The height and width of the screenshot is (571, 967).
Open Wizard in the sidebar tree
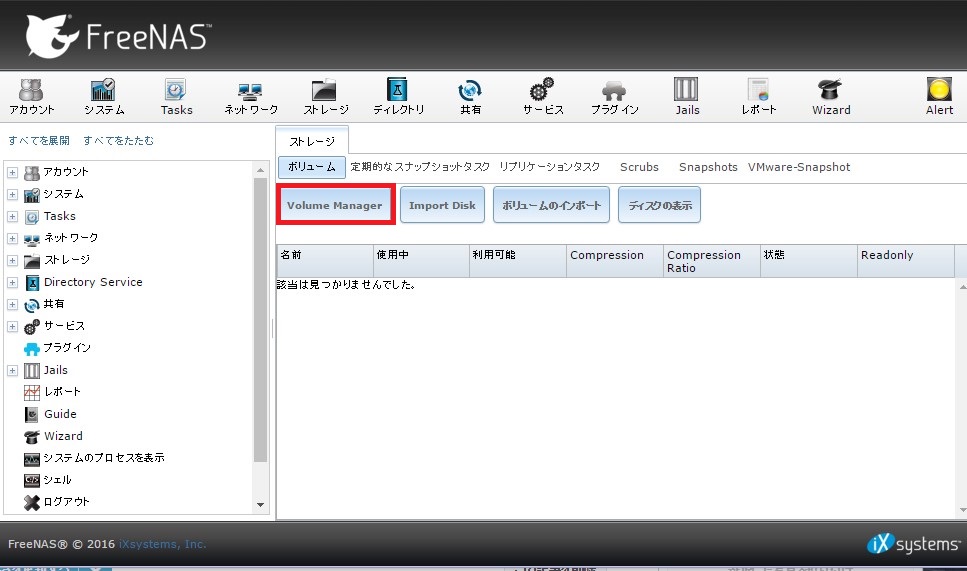click(63, 436)
